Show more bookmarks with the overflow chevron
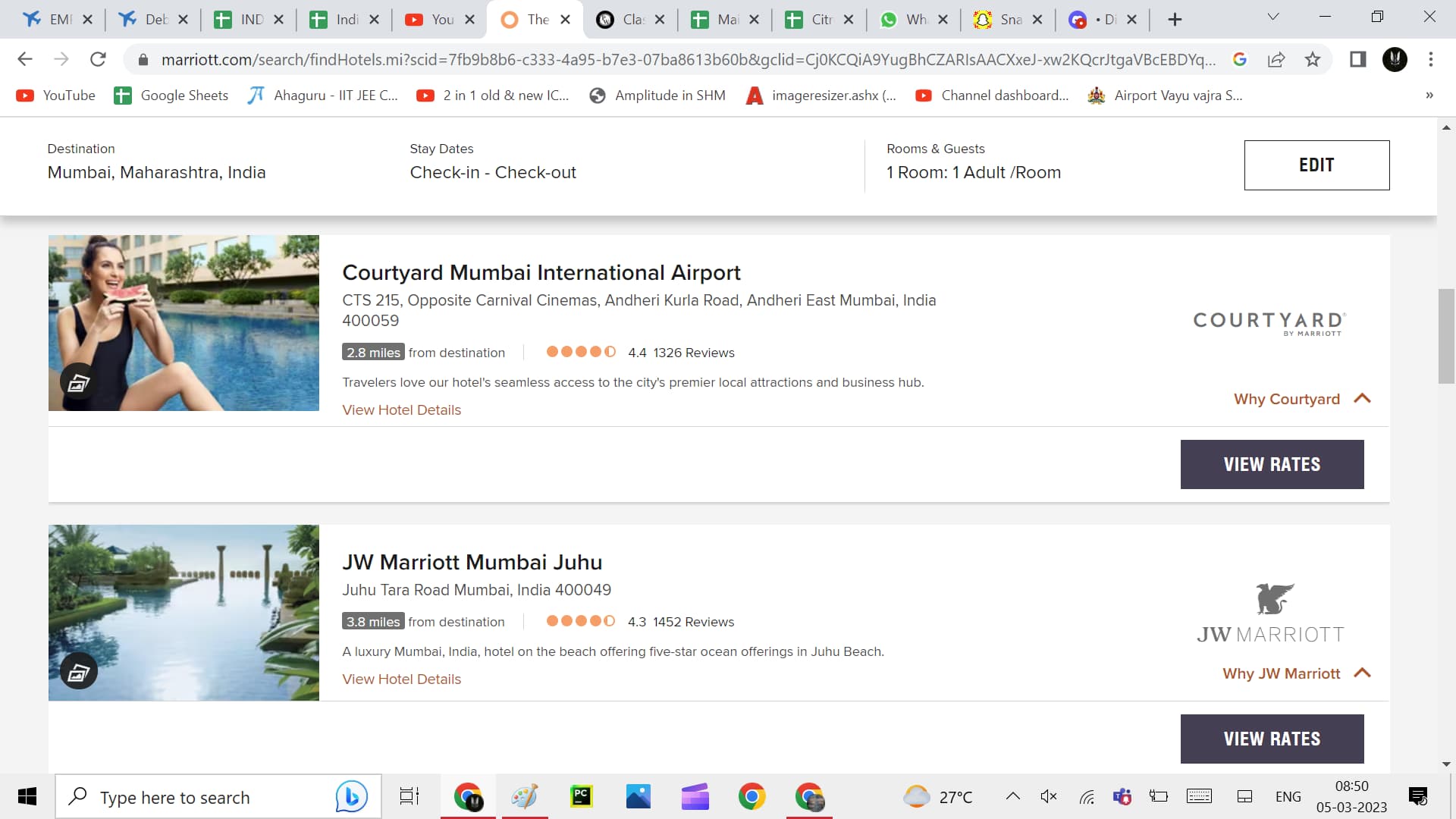This screenshot has height=819, width=1456. click(x=1429, y=96)
